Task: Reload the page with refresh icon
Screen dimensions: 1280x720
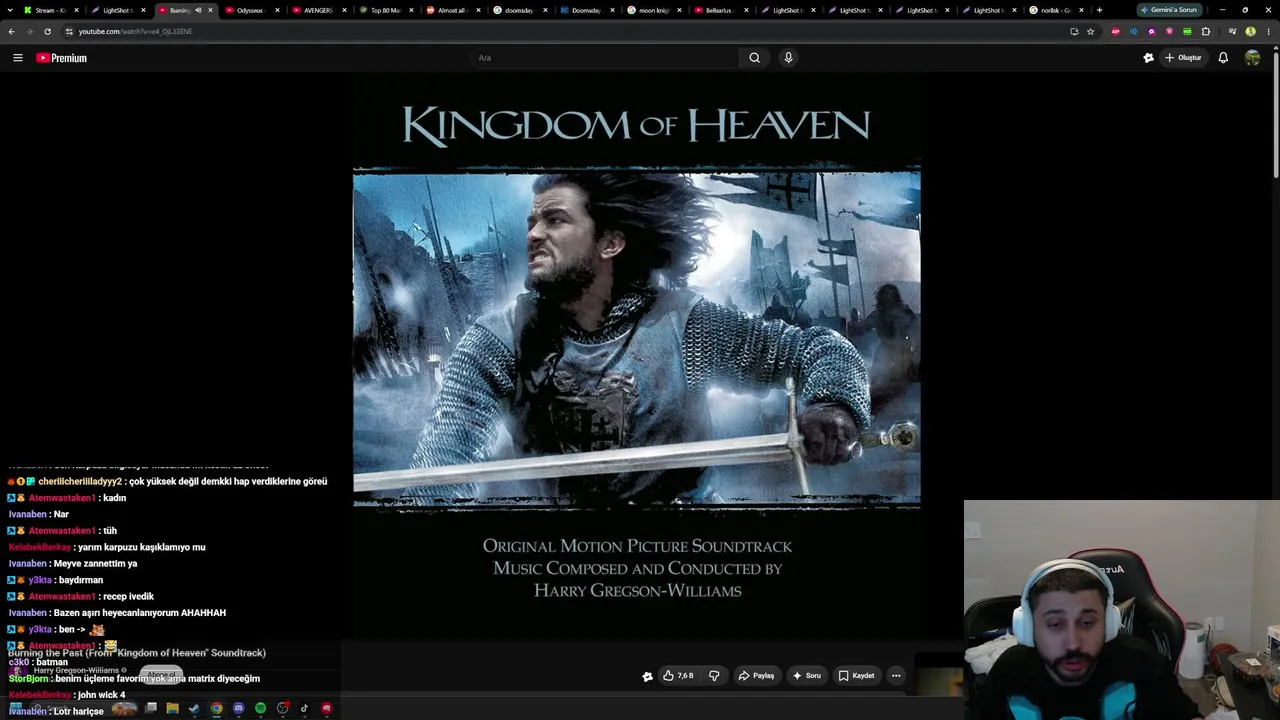Action: (x=47, y=31)
